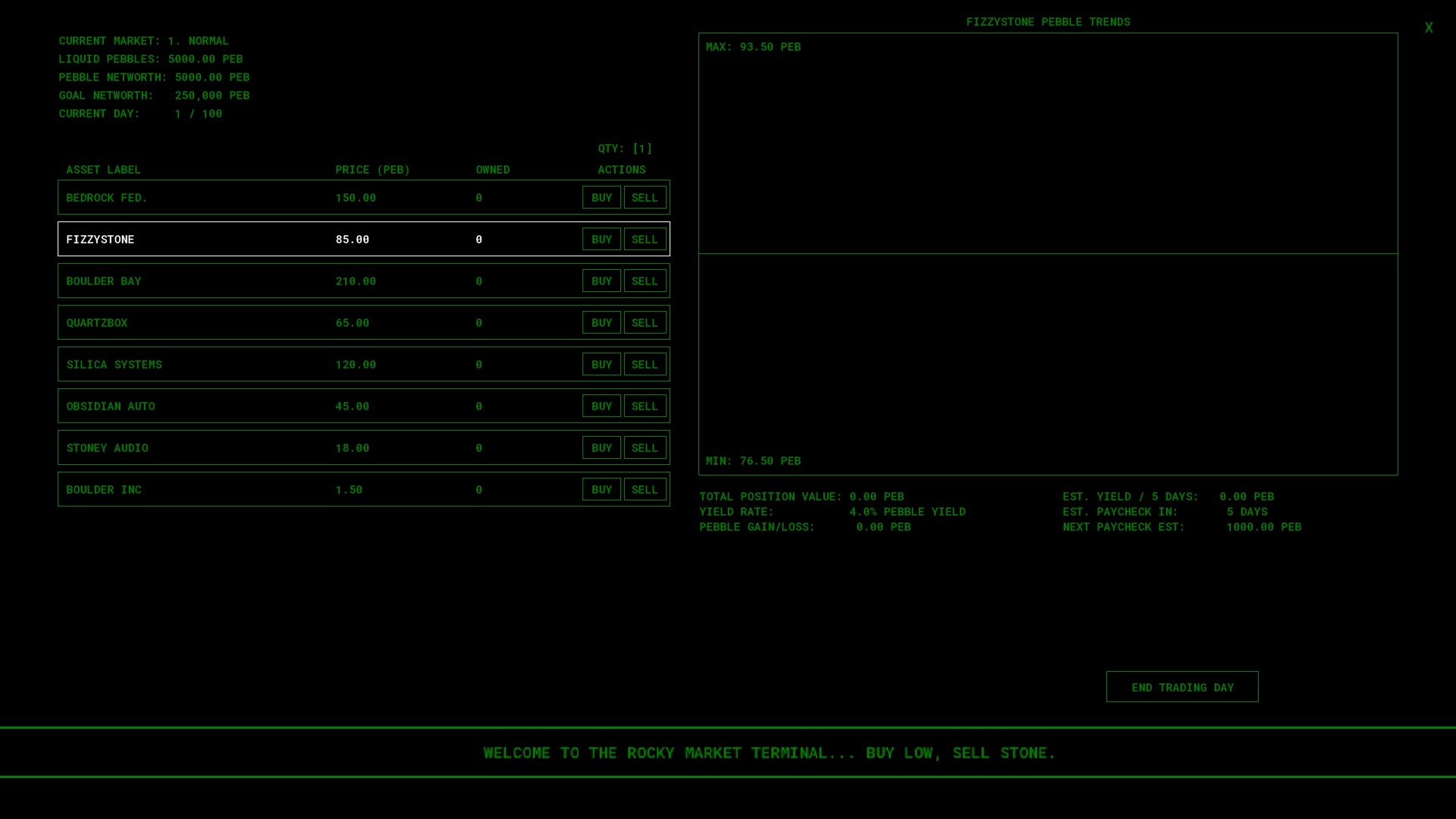Change the QTY [1] quantity selector

click(x=625, y=149)
